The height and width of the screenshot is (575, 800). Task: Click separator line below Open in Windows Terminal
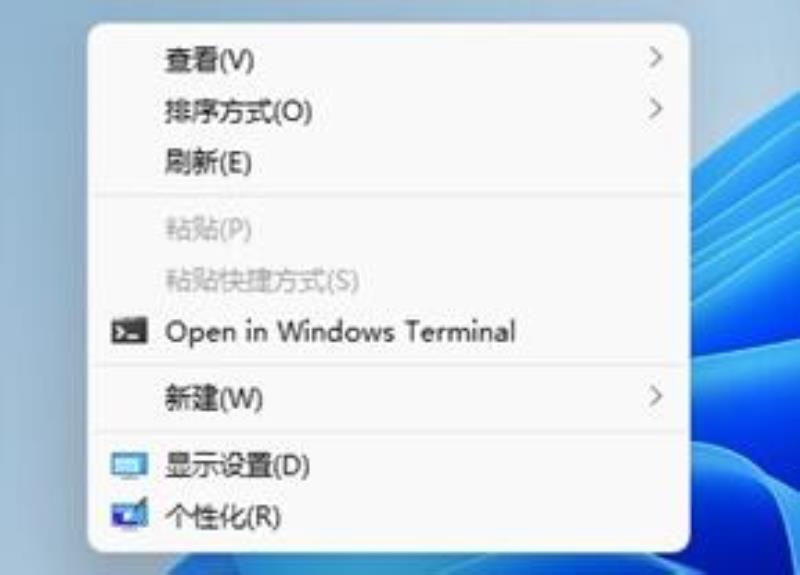[x=389, y=365]
